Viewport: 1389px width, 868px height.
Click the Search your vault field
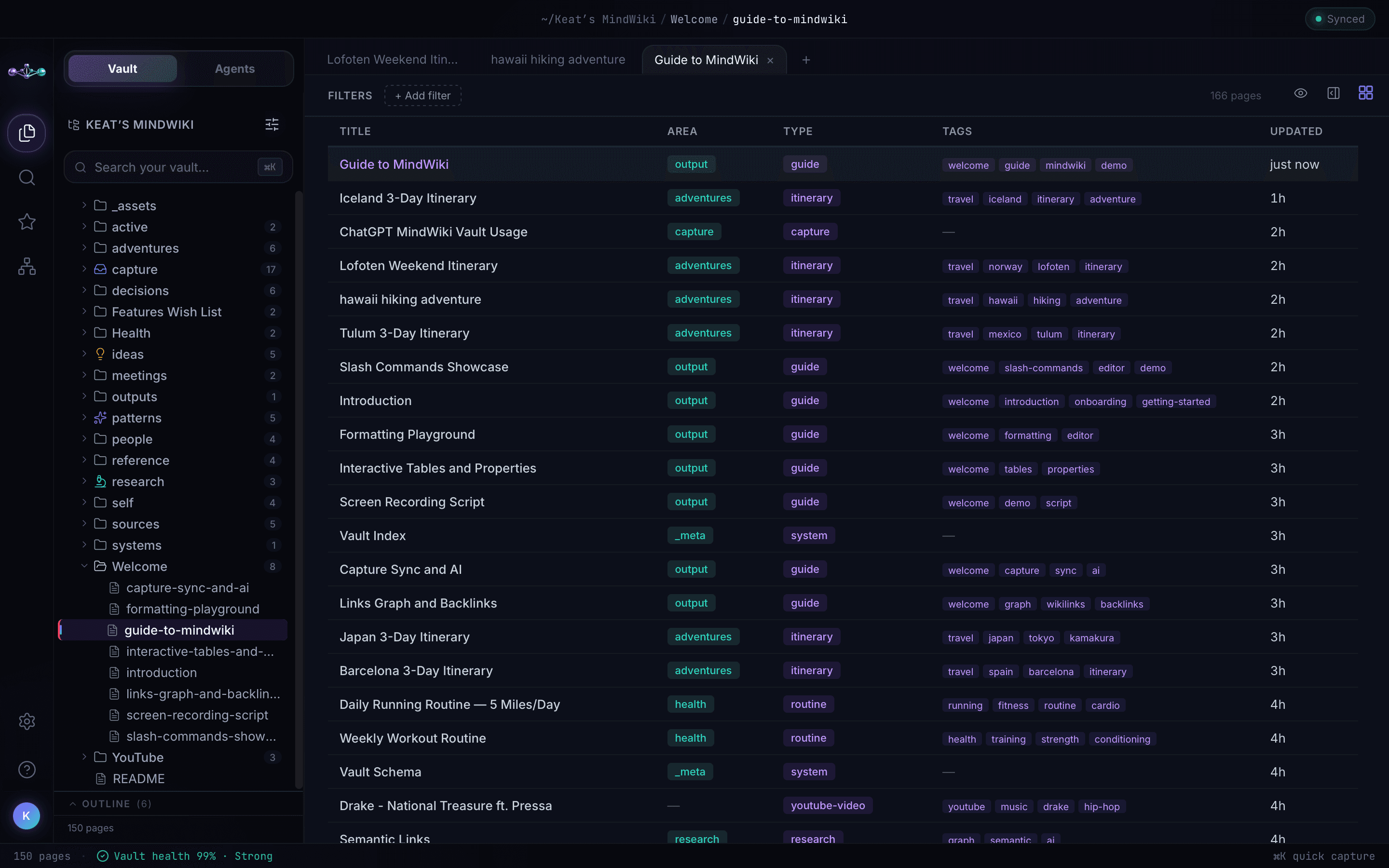coord(178,167)
